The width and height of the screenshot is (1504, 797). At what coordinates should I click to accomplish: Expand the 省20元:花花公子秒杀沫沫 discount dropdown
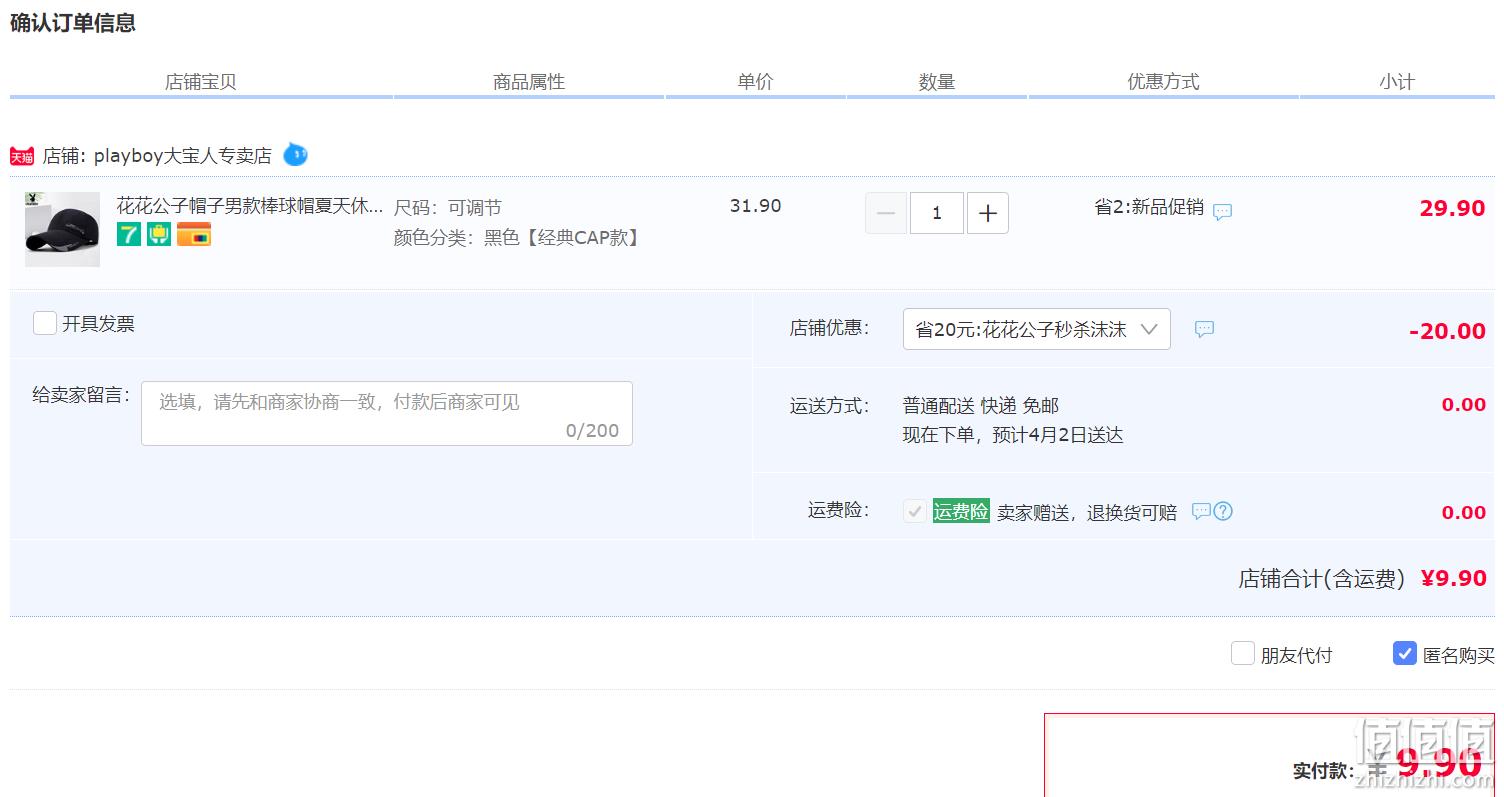(x=1037, y=329)
